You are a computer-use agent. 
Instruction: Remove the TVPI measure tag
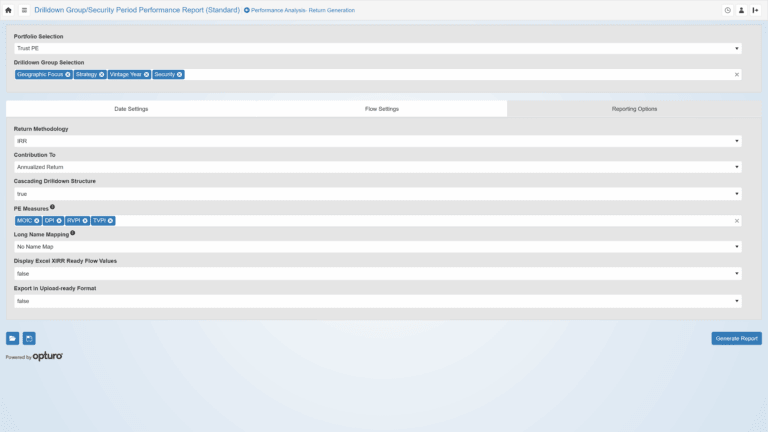[110, 220]
